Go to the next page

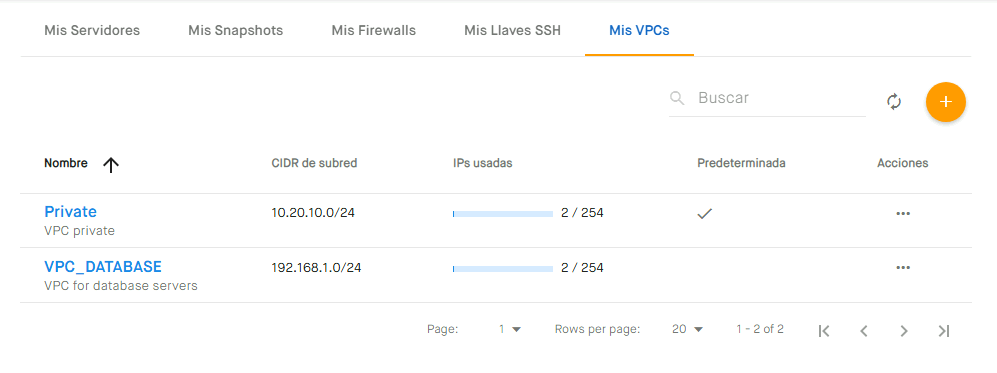click(904, 330)
